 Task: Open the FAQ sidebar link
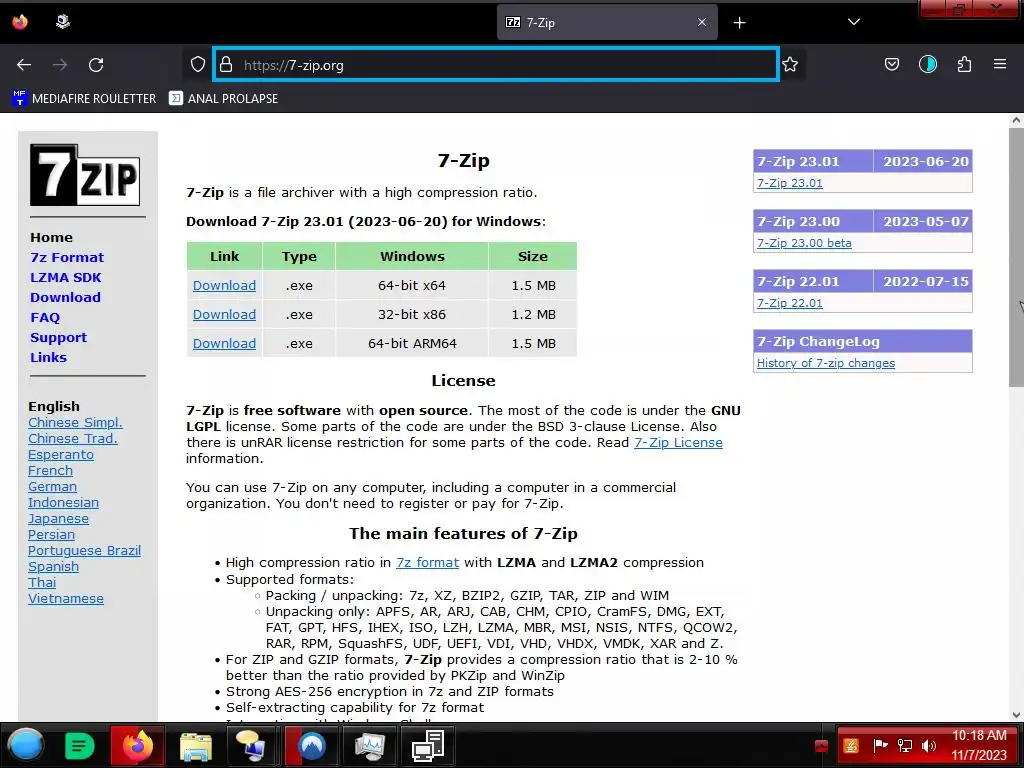click(x=45, y=317)
